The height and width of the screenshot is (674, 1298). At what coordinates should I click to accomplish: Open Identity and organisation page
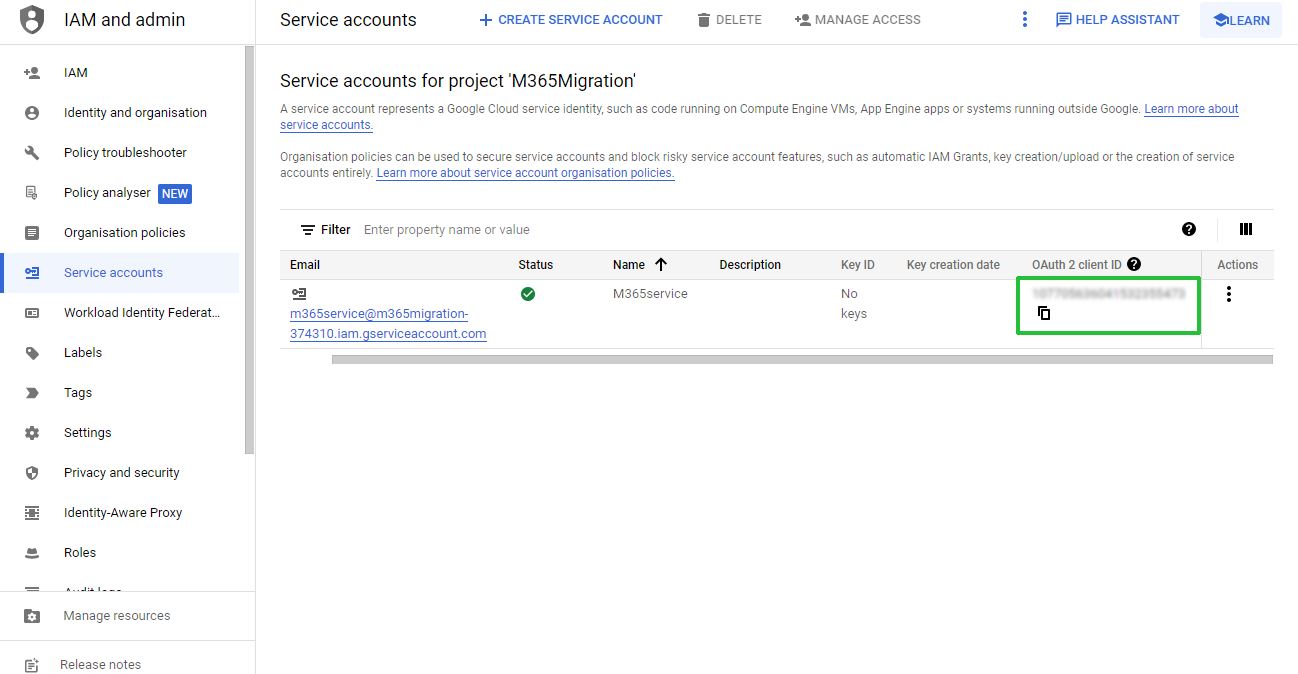[135, 113]
